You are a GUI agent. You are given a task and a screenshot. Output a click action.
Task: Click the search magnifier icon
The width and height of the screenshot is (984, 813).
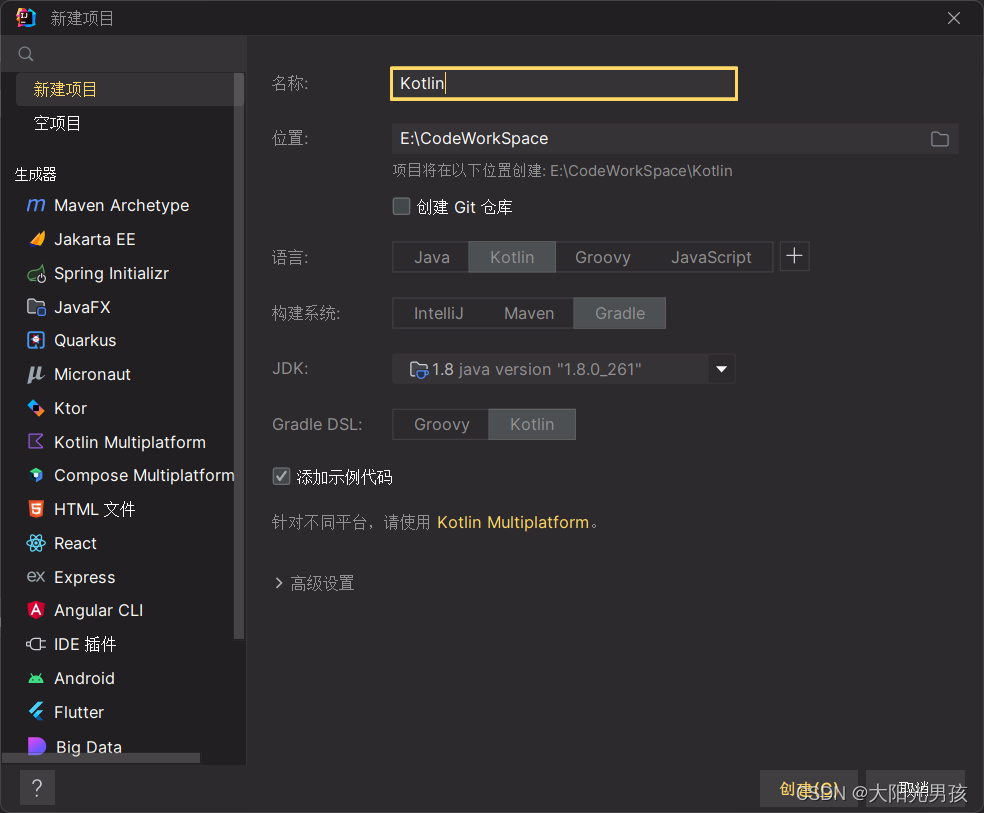(x=26, y=54)
